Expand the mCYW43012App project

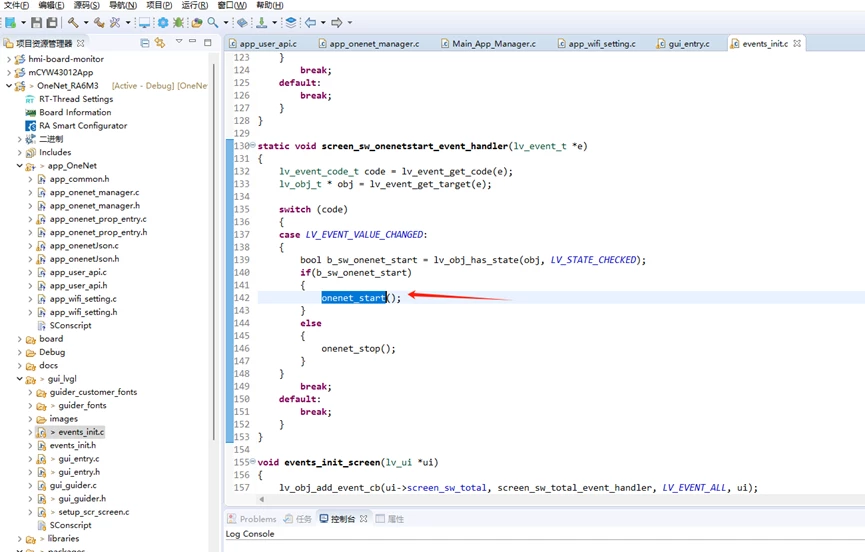8,72
